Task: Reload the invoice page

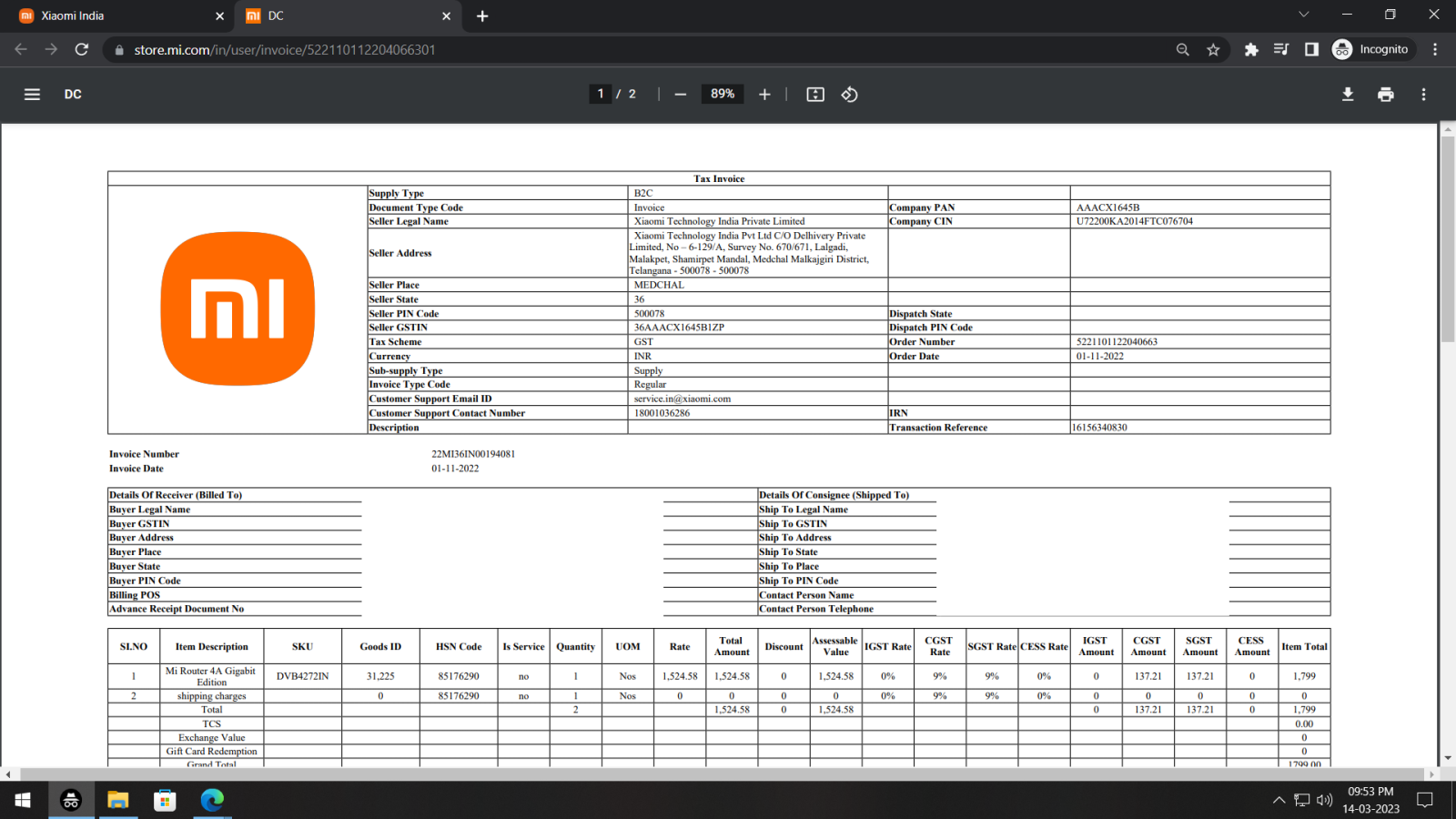Action: [x=82, y=49]
